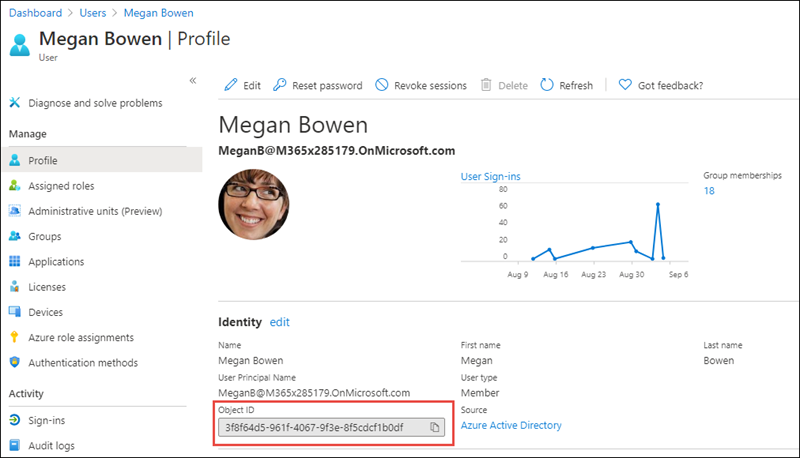800x458 pixels.
Task: View Sign-ins activity
Action: pos(46,420)
